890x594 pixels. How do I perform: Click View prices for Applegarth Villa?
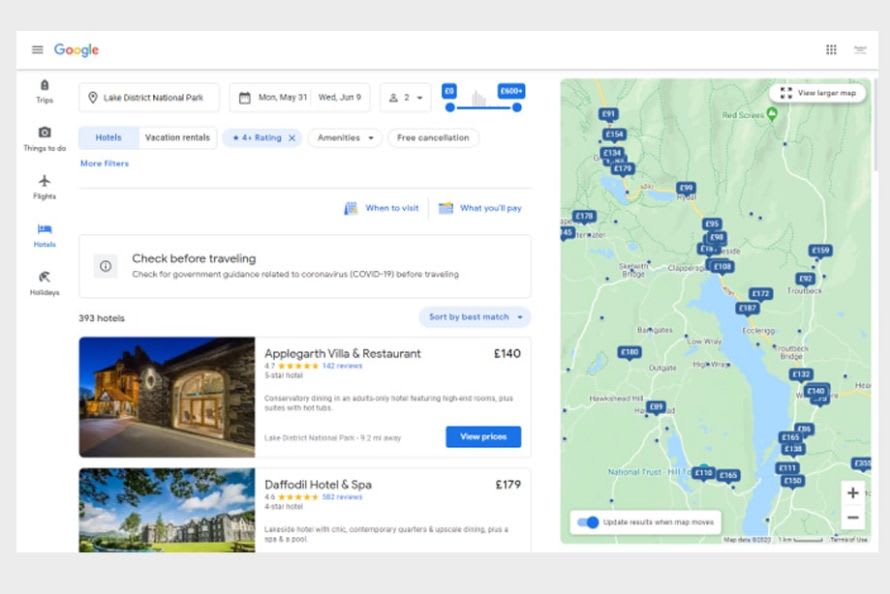point(483,437)
